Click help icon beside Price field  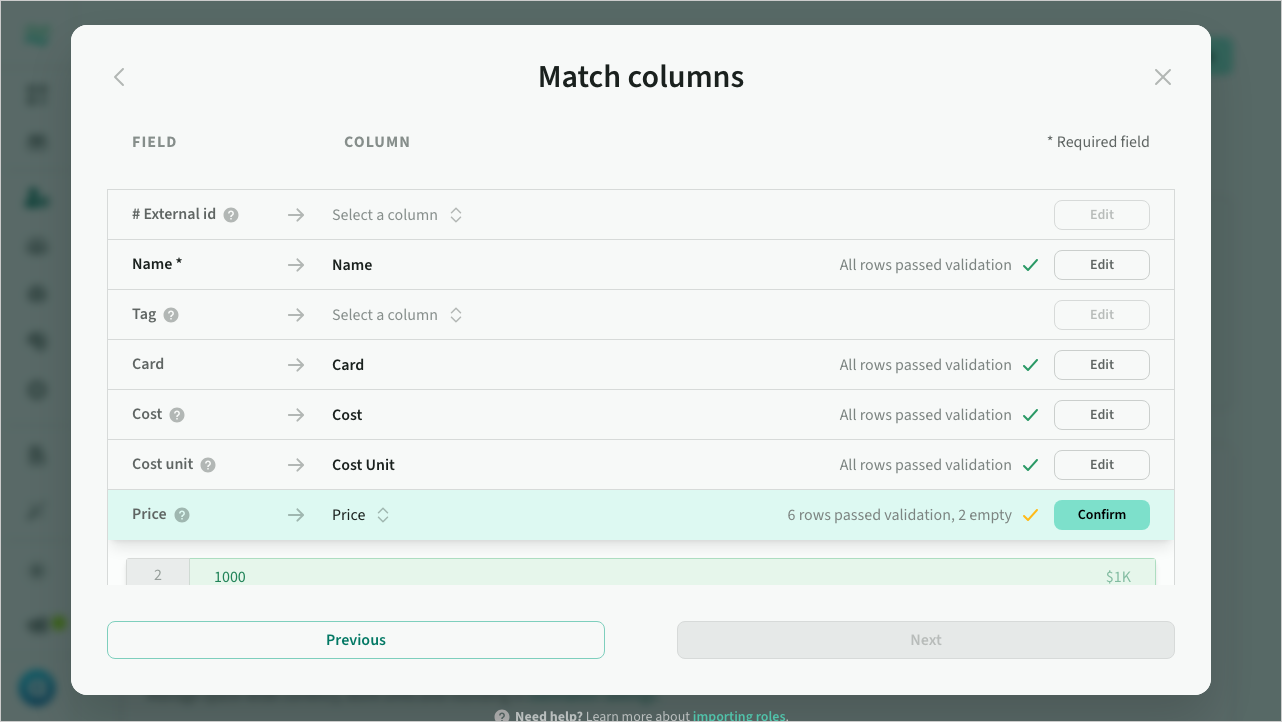point(182,515)
